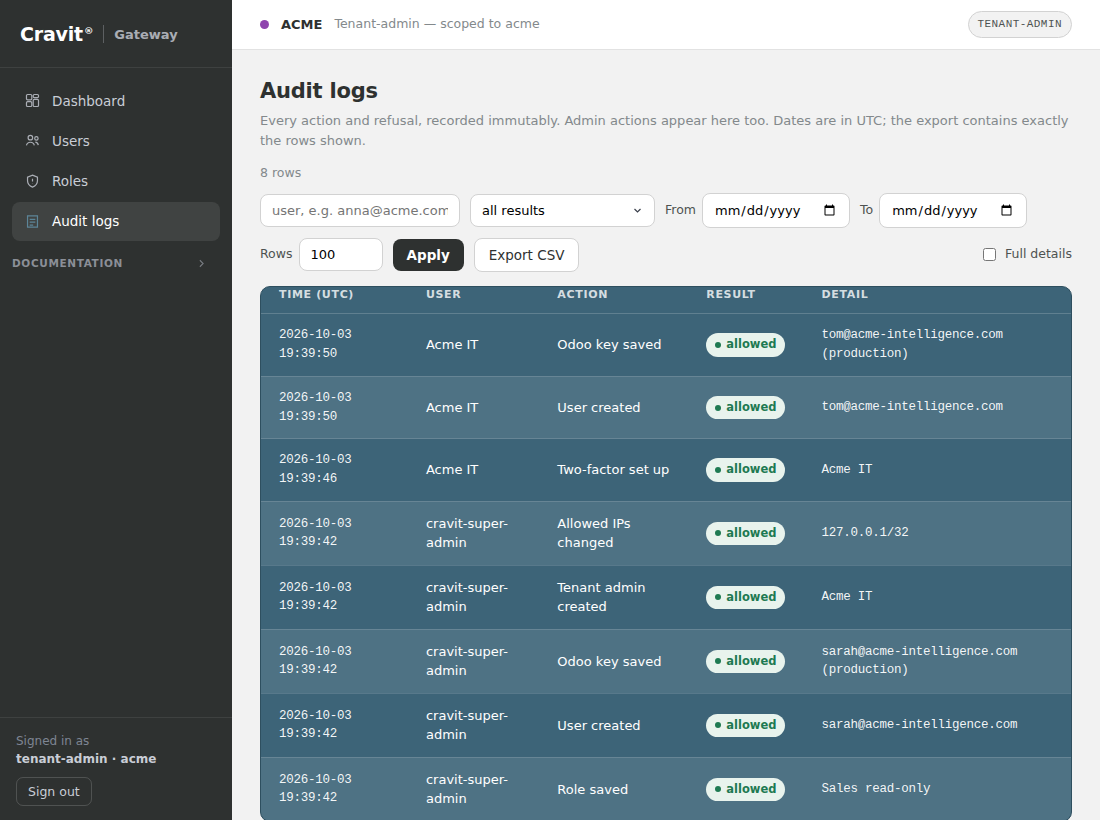The image size is (1100, 820).
Task: Click the tenant-admin · acme signed-in text
Action: [86, 759]
